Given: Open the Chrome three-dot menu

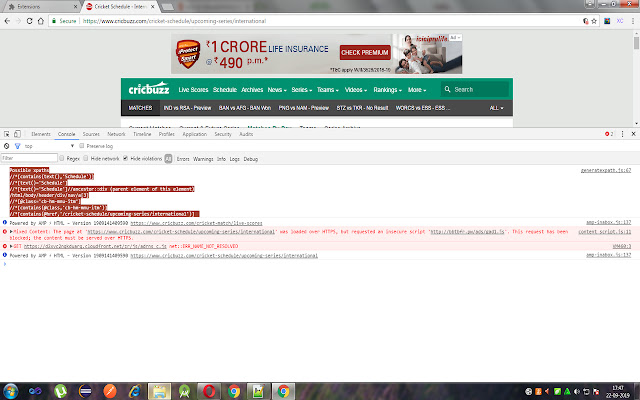Looking at the screenshot, I should pyautogui.click(x=633, y=21).
